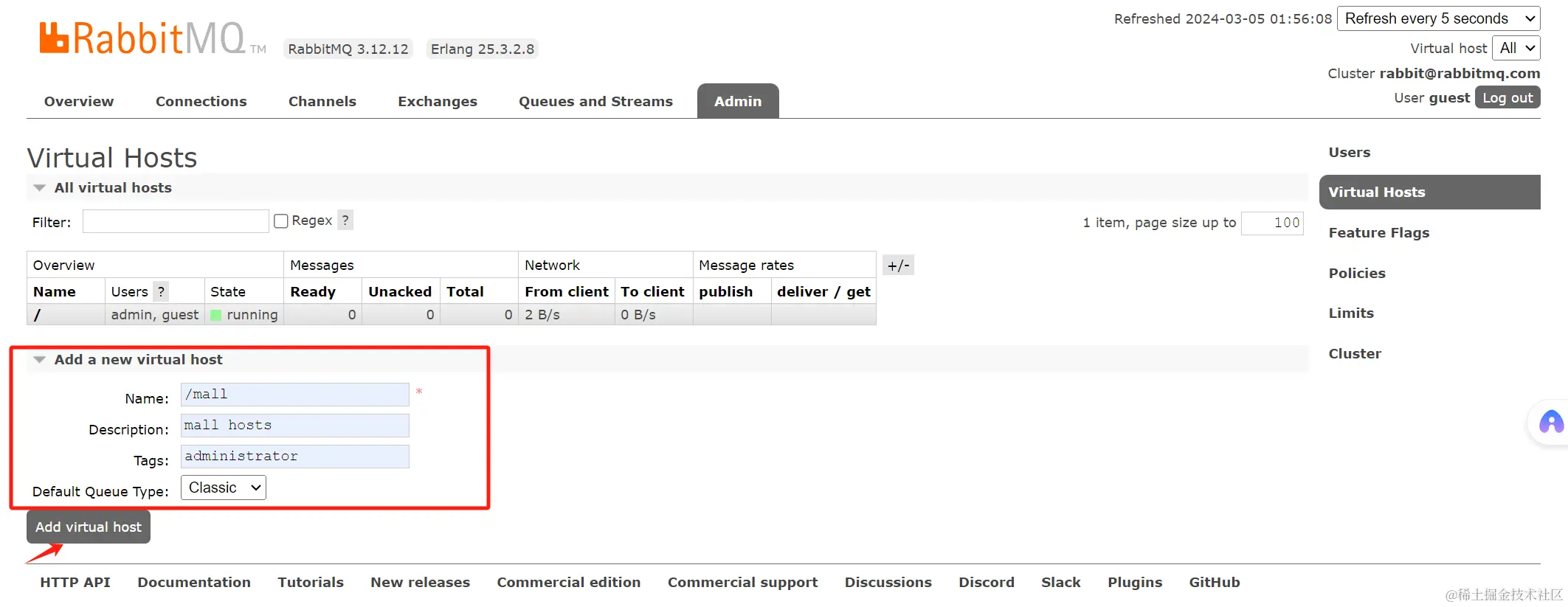1568x607 pixels.
Task: Toggle table columns with +/- button
Action: [x=898, y=266]
